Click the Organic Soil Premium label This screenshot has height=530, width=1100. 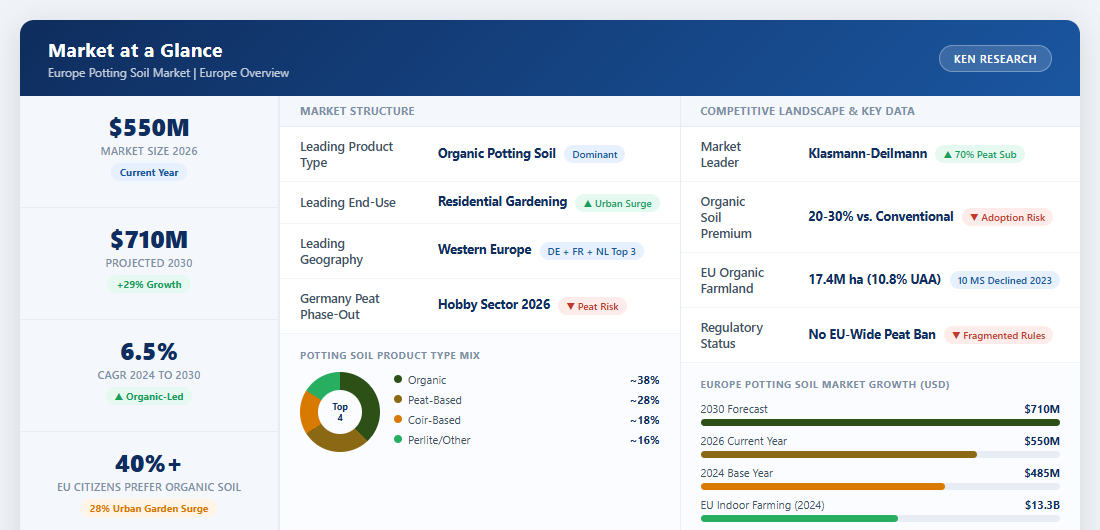726,218
